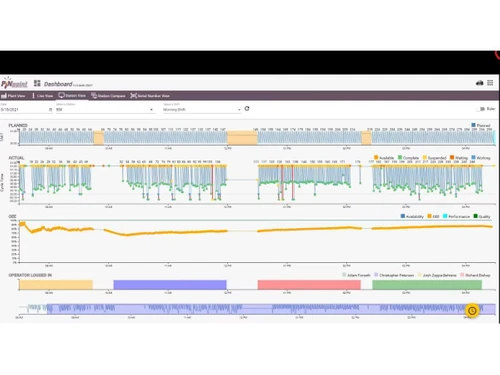500x375 pixels.
Task: Click the long orange break block in Planned chart
Action: [242, 138]
